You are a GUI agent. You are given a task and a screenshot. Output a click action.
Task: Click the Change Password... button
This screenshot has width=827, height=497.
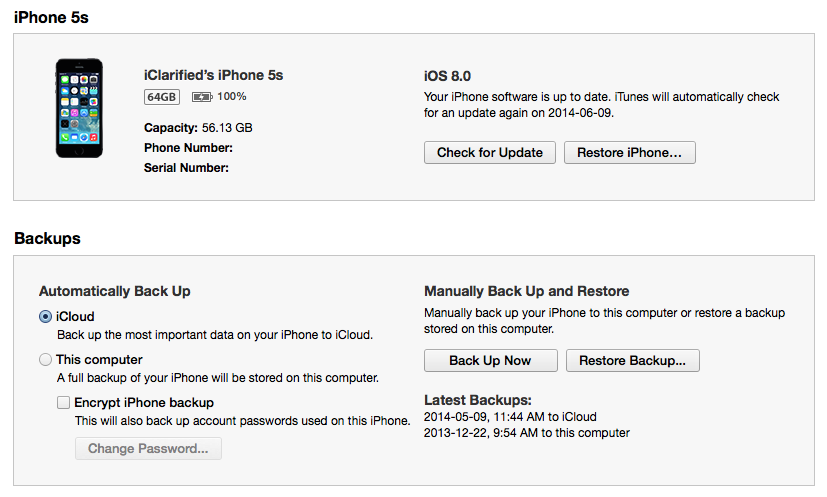pyautogui.click(x=148, y=449)
